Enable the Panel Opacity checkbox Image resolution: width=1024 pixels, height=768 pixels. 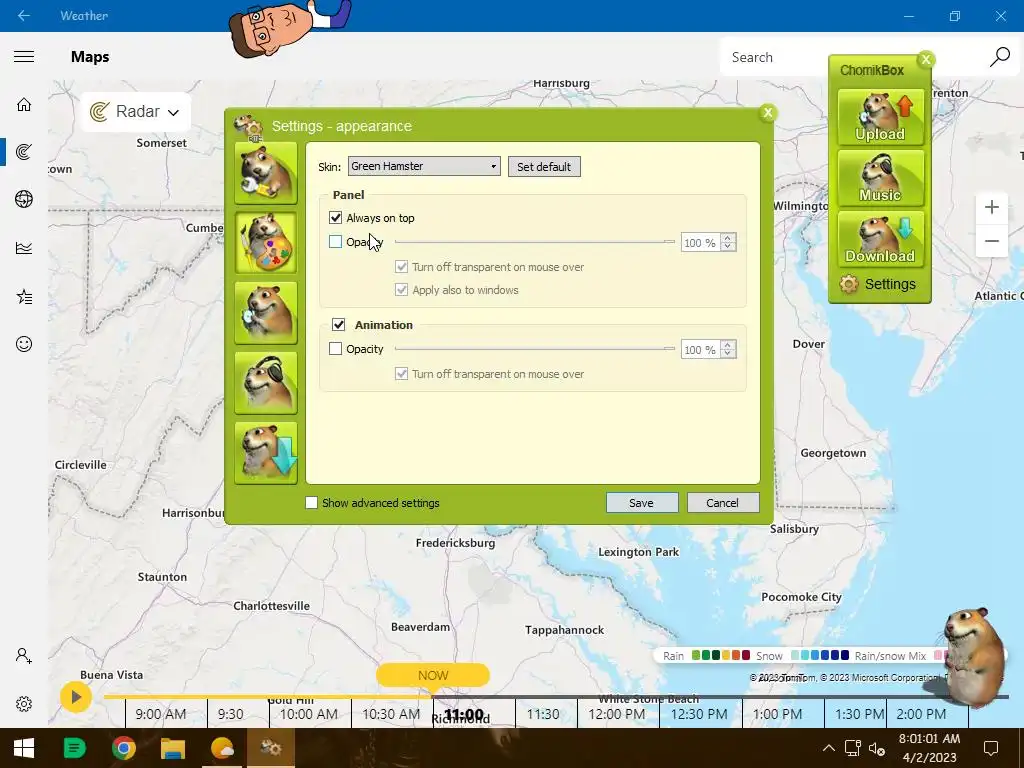click(336, 242)
